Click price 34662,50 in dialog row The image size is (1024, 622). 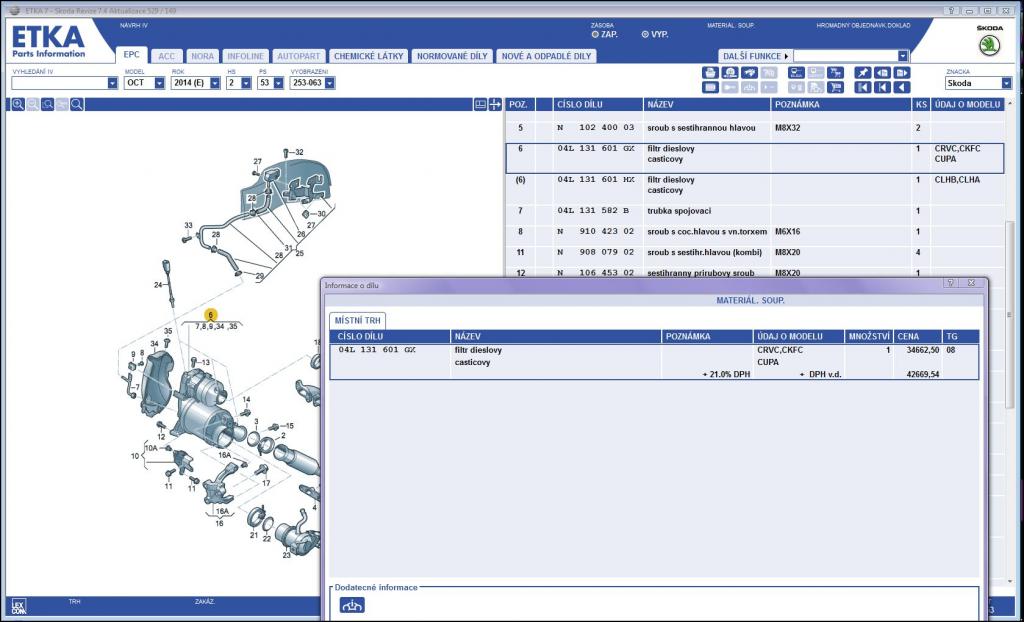point(923,350)
